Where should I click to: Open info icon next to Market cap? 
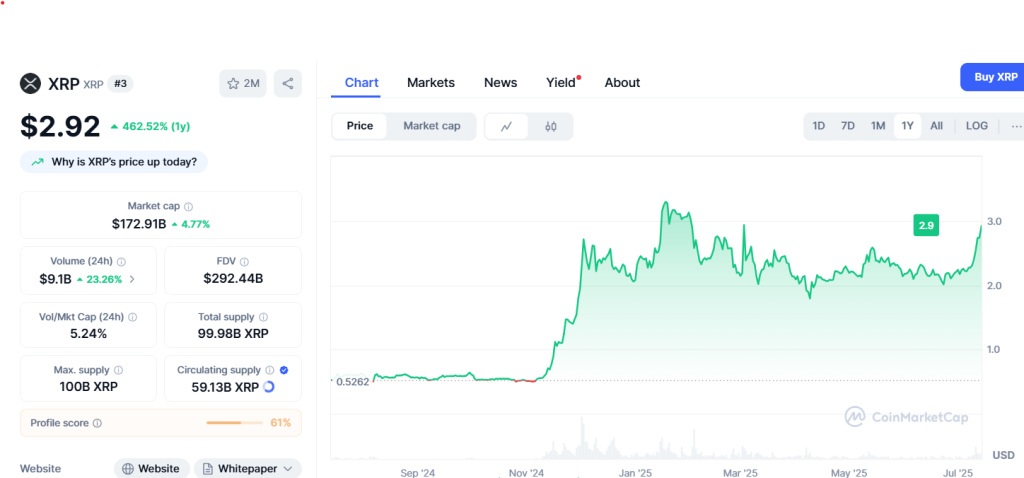click(189, 206)
